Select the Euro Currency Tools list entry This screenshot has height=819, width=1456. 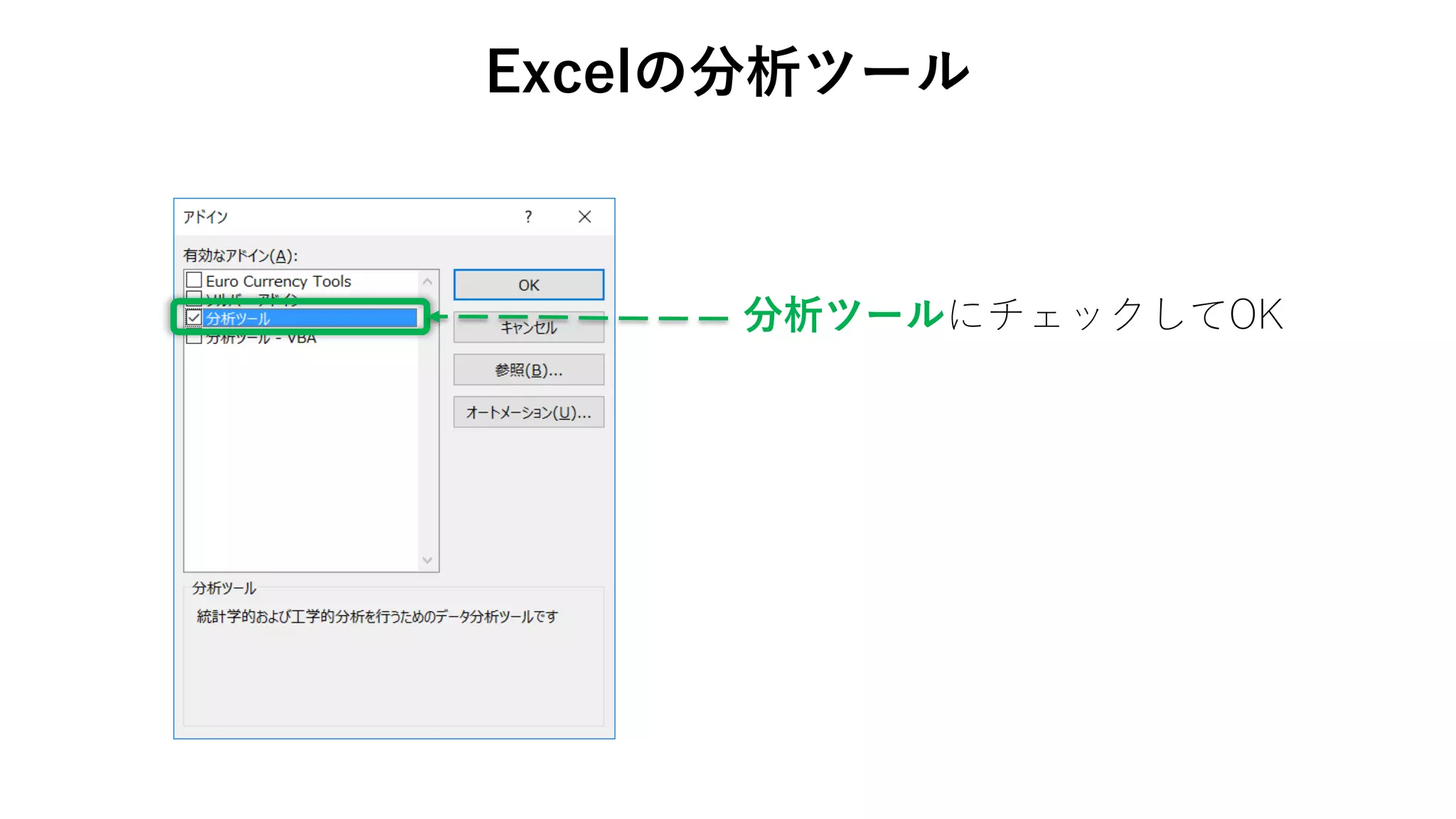(x=278, y=282)
